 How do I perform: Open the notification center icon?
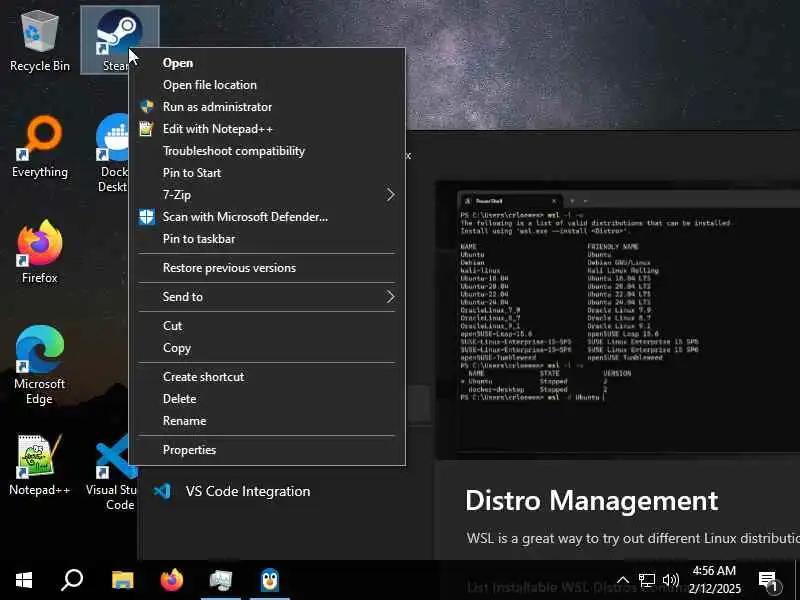[767, 581]
